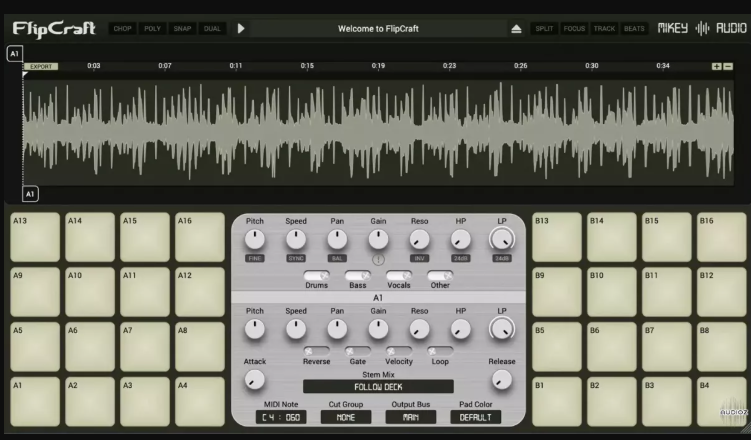Click the pad HP knob in lower row
The height and width of the screenshot is (440, 751).
(x=461, y=329)
